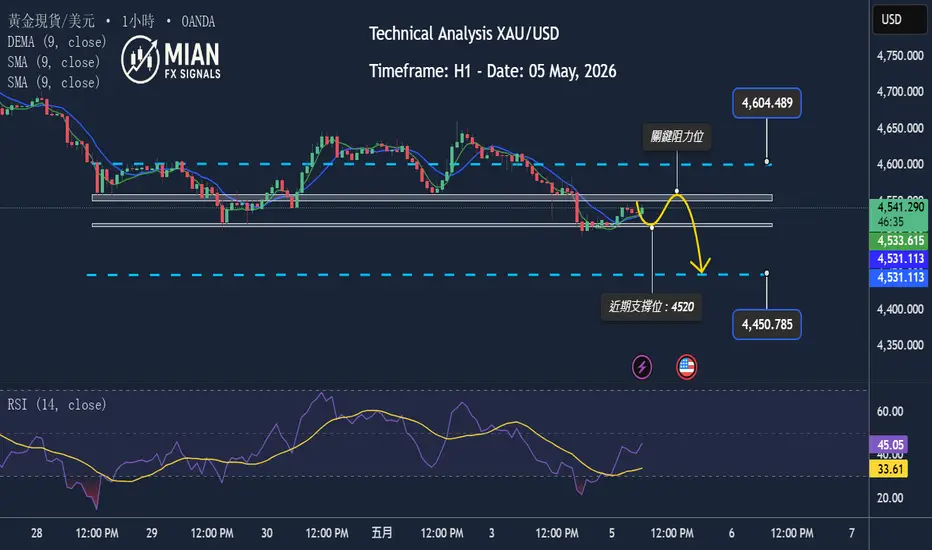The image size is (932, 550).
Task: Click the Technical Analysis XAU/USD heading text
Action: click(x=464, y=34)
